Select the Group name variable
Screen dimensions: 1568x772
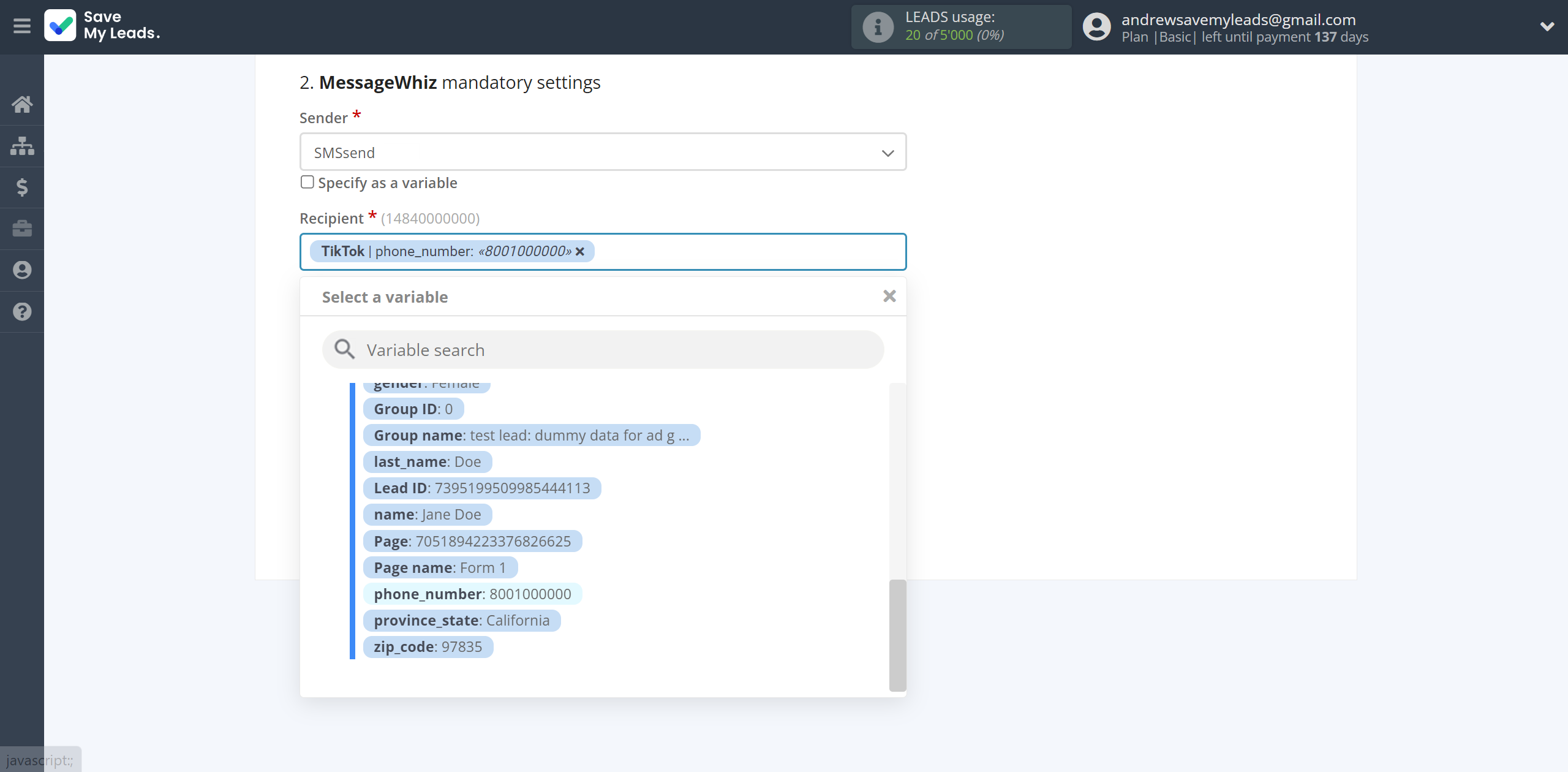(x=532, y=435)
